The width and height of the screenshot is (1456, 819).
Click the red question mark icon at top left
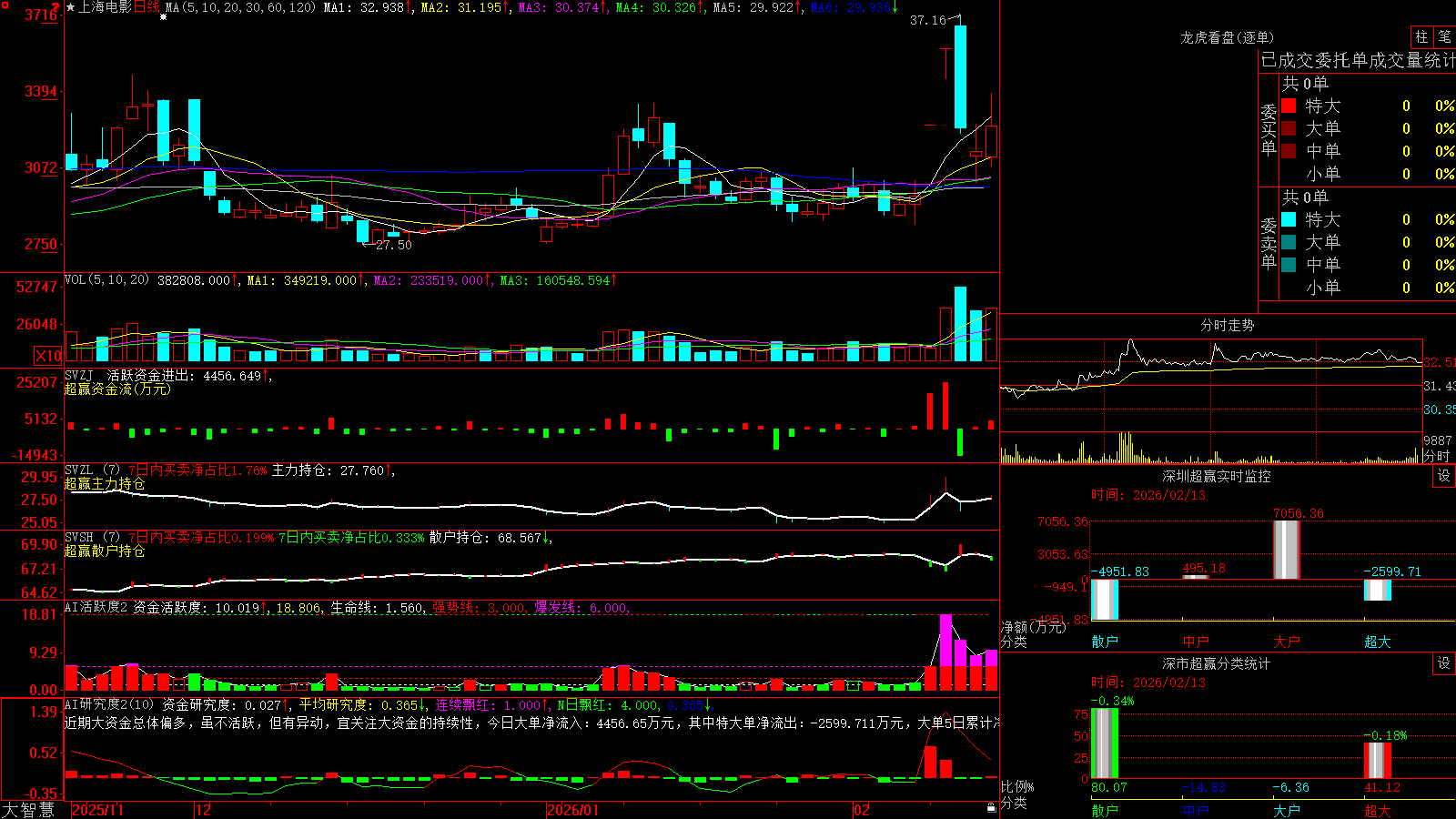point(56,7)
